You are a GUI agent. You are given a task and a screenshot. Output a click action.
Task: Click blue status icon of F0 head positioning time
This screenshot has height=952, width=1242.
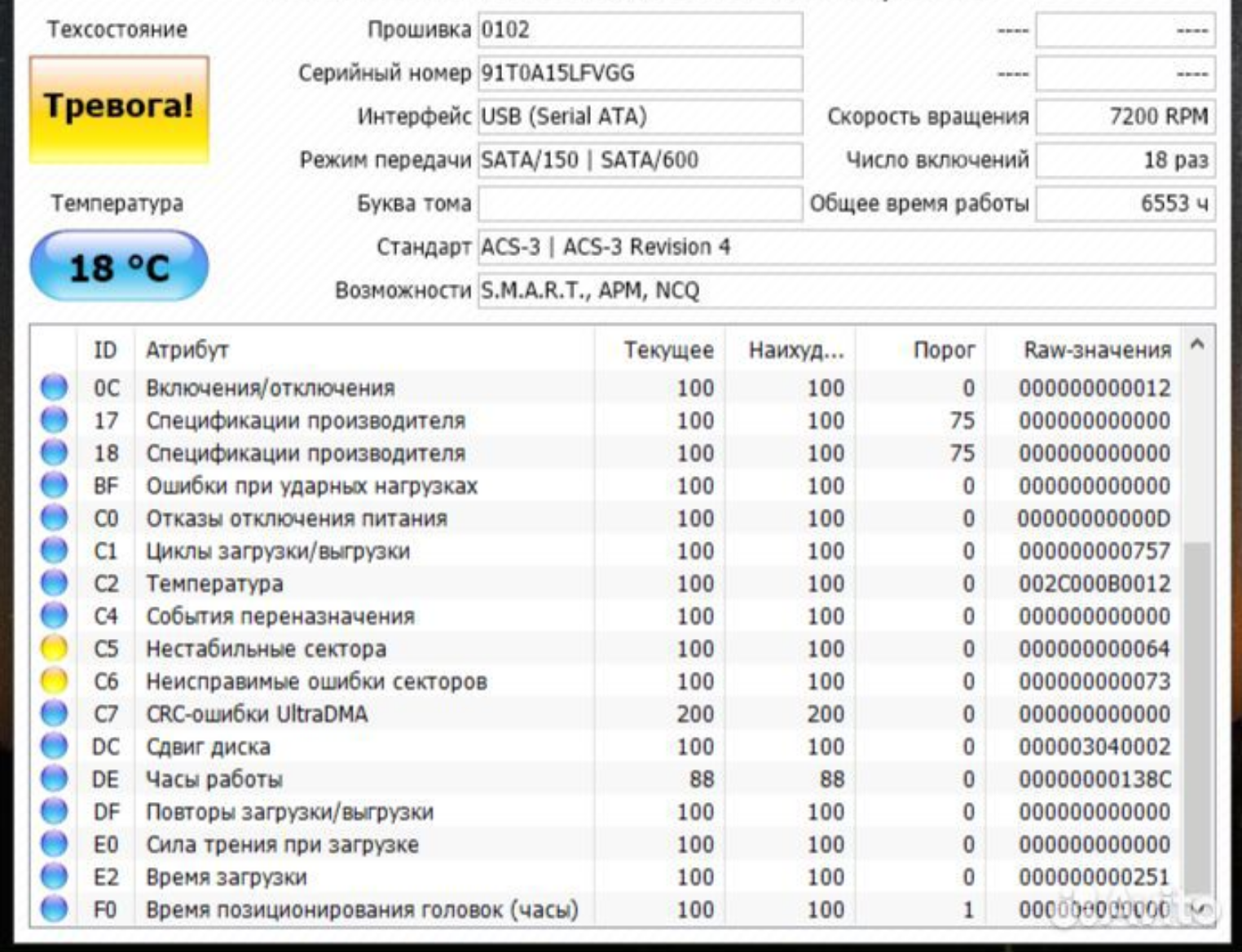tap(54, 909)
